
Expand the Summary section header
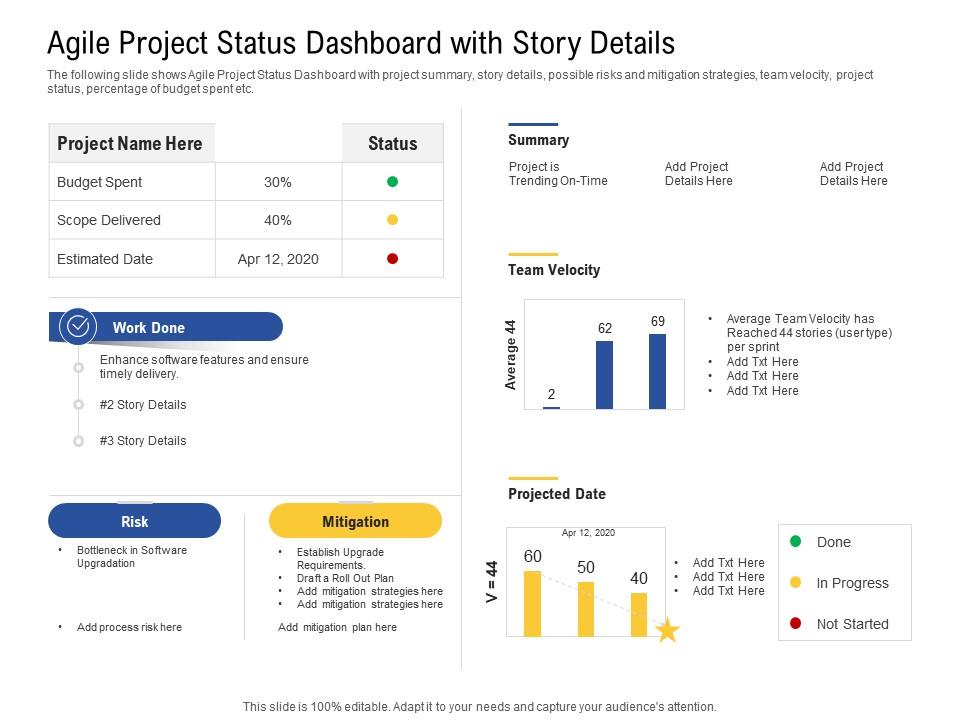(x=540, y=140)
